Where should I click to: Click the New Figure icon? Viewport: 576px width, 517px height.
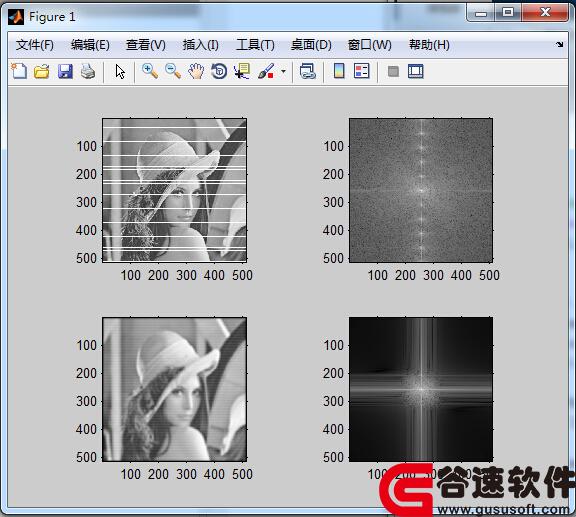[x=19, y=71]
